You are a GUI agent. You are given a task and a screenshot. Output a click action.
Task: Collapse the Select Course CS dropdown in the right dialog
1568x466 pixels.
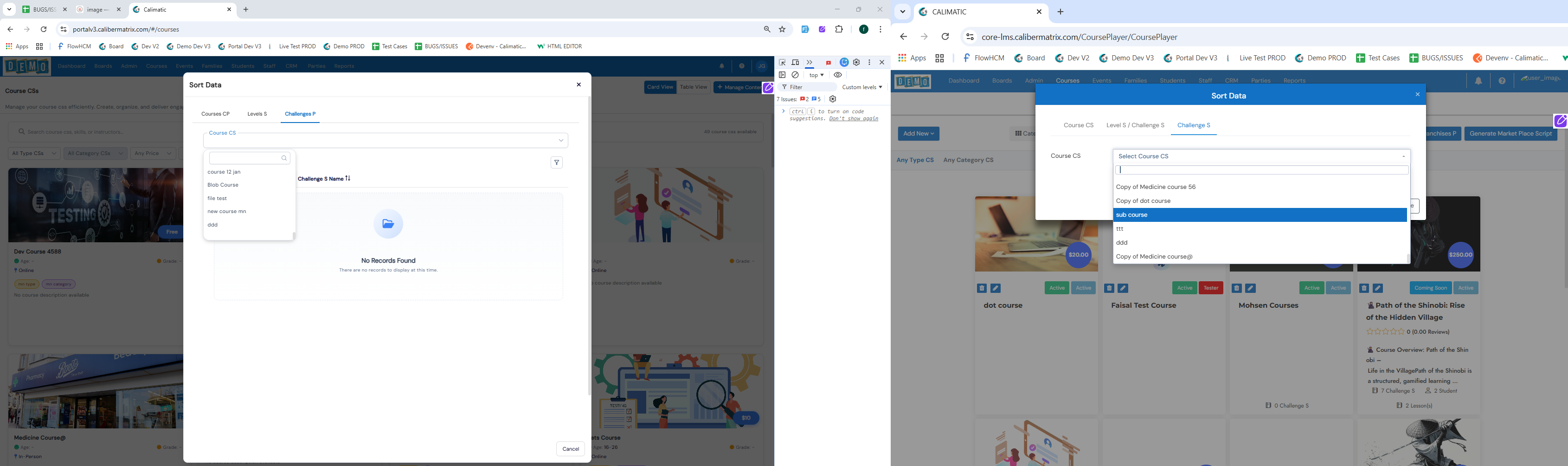pyautogui.click(x=1261, y=156)
